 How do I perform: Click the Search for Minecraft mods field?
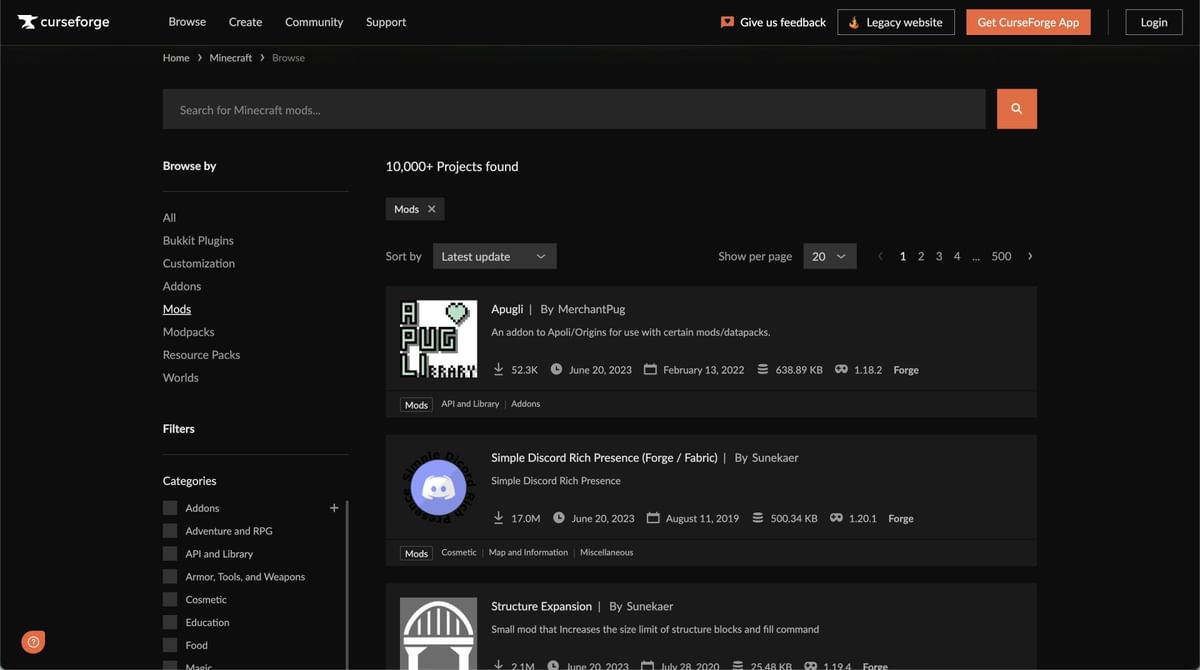573,109
